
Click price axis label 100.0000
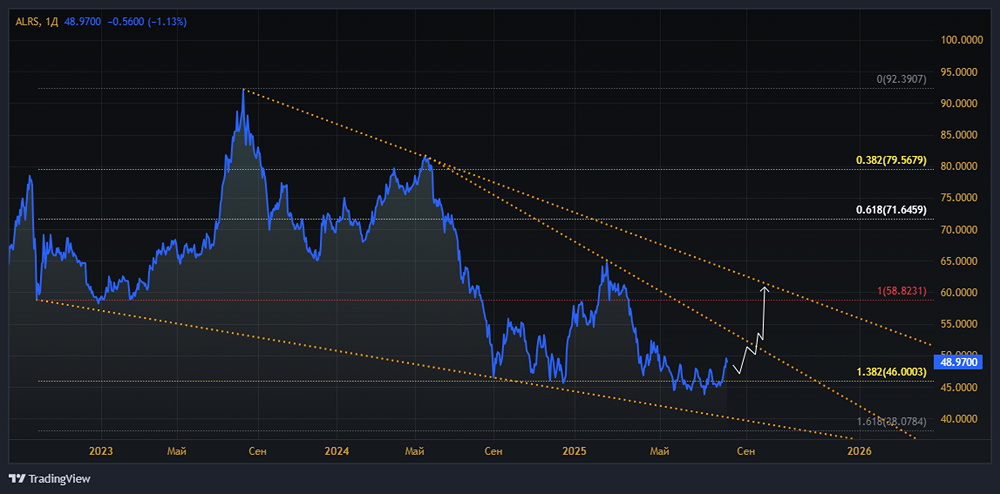pos(962,40)
